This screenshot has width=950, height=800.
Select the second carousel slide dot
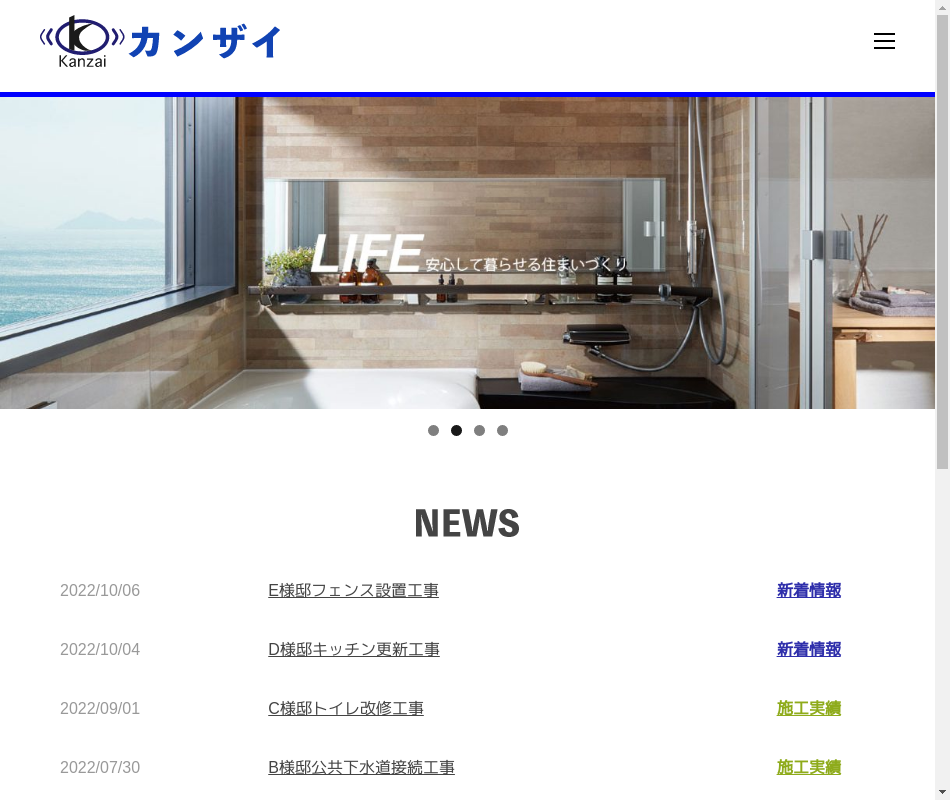point(456,431)
